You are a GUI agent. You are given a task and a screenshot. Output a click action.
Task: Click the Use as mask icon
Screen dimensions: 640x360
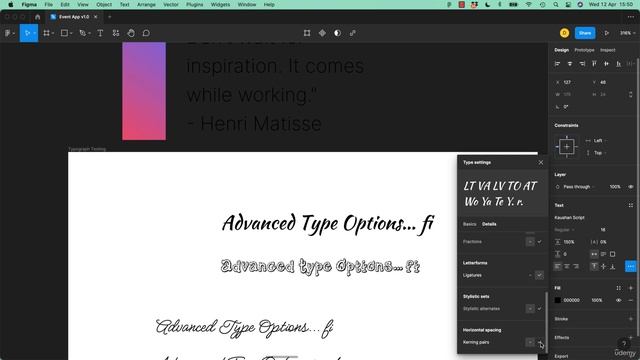pos(337,33)
